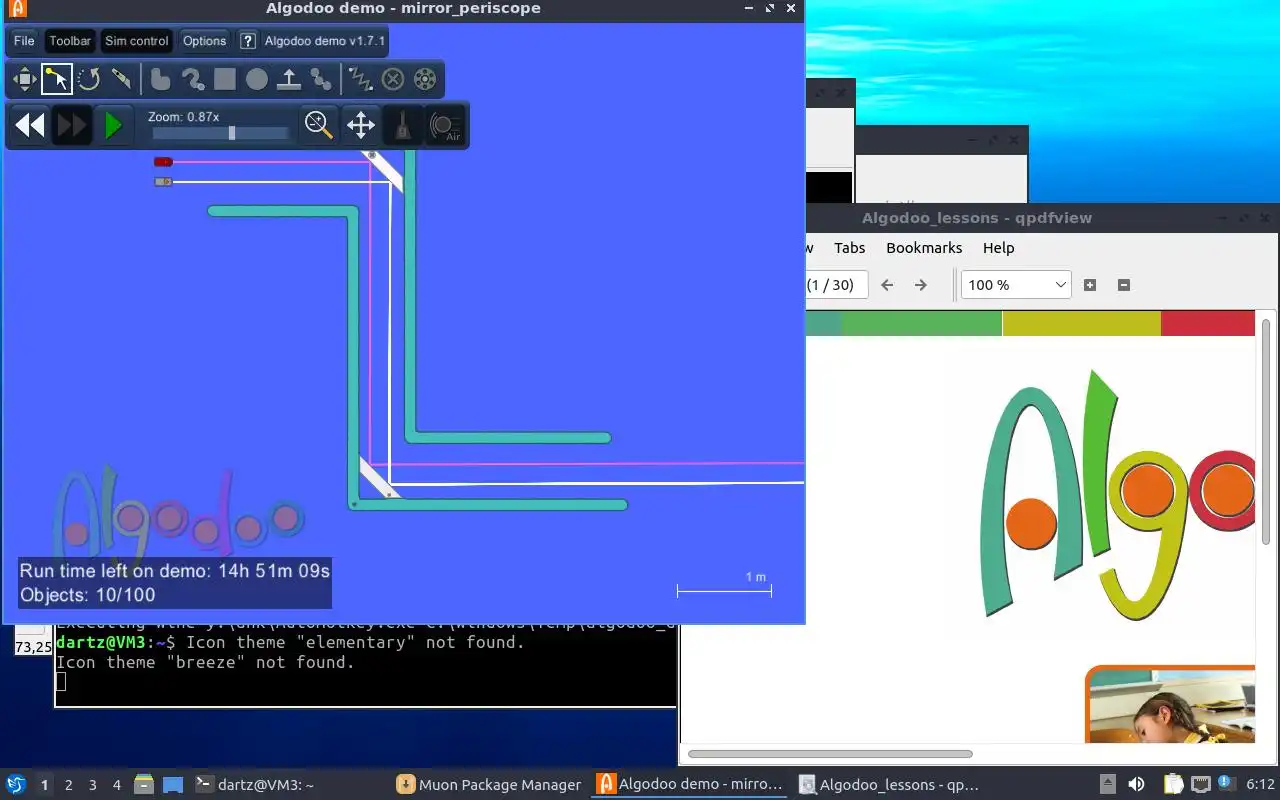Zoom out with minus button in qpdfview
The image size is (1280, 800).
pyautogui.click(x=1123, y=285)
